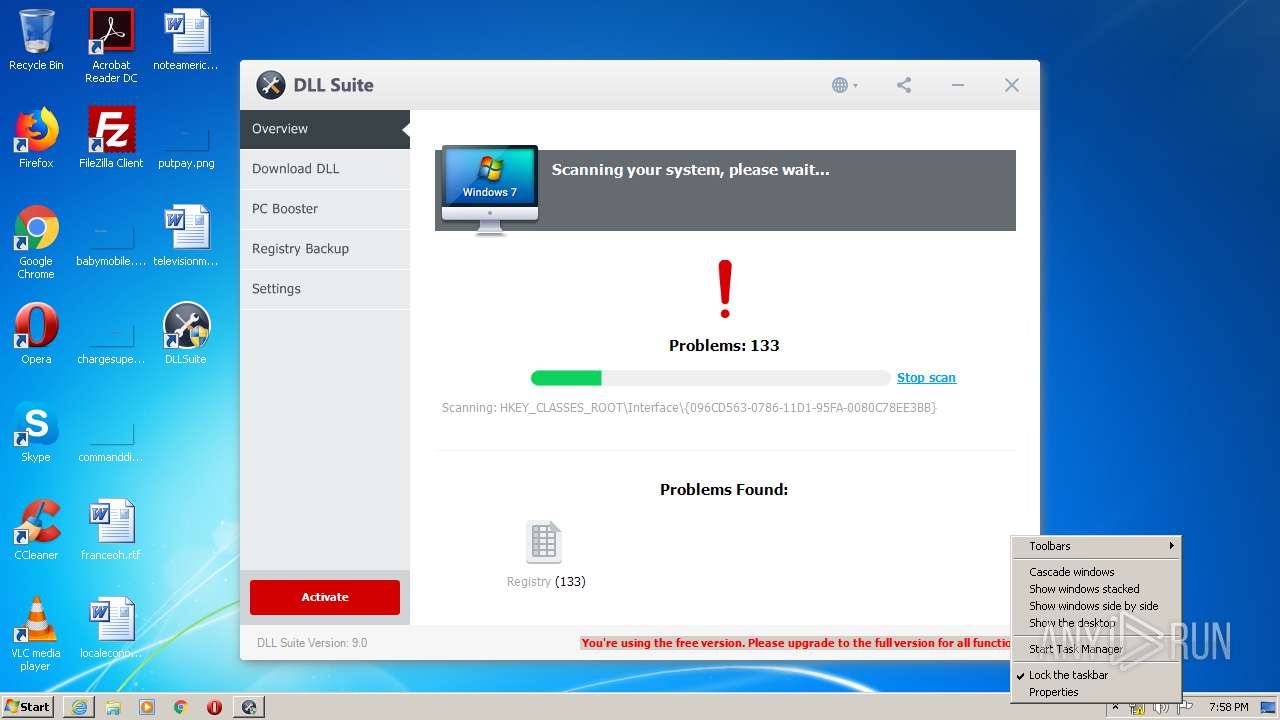Click 'DLL Suite Version: 9.0' text
The image size is (1280, 720).
click(312, 643)
